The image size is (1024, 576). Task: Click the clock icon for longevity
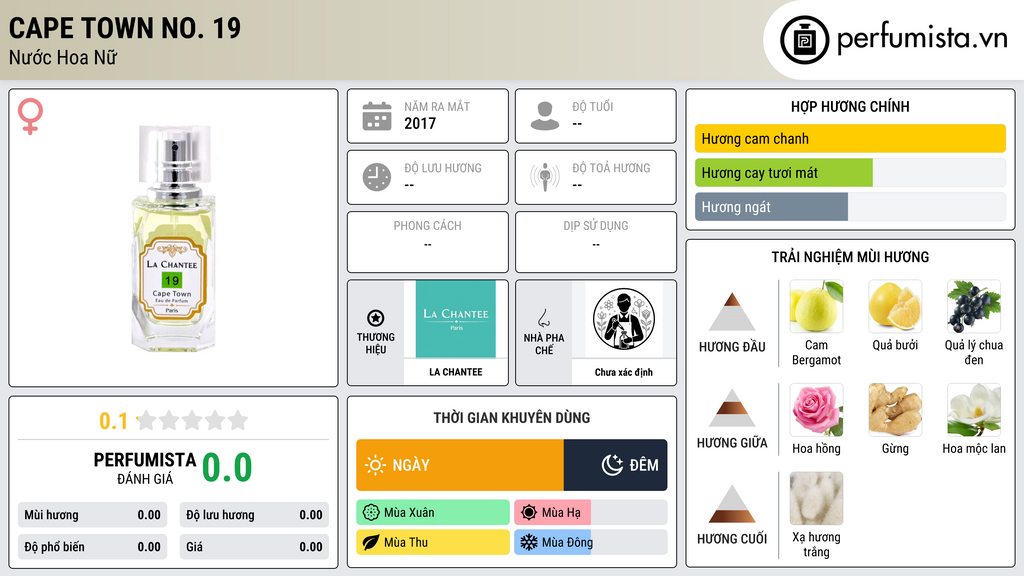point(377,177)
